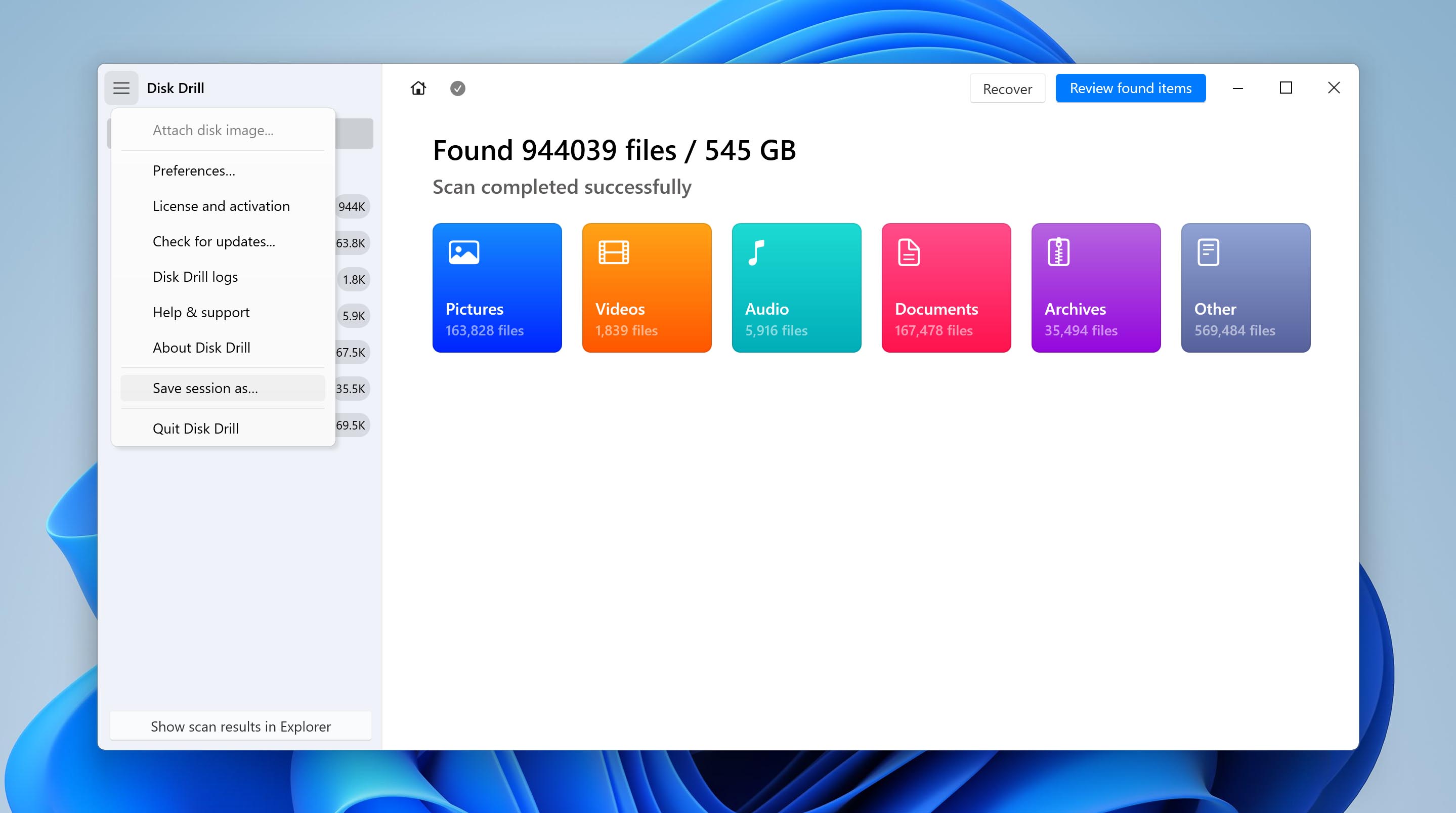Open the Videos category card
Screen dimensions: 1456x813
coord(647,288)
